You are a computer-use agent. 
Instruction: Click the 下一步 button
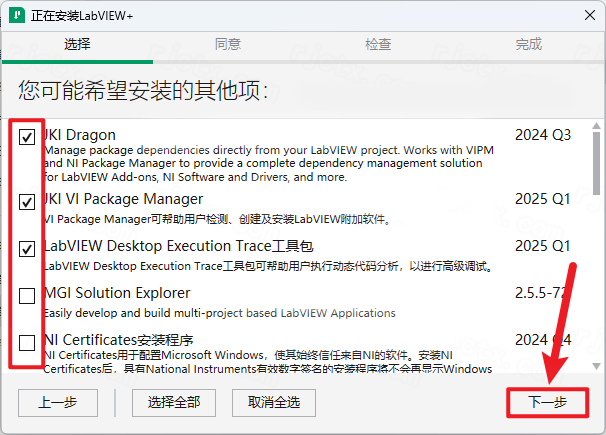click(547, 403)
